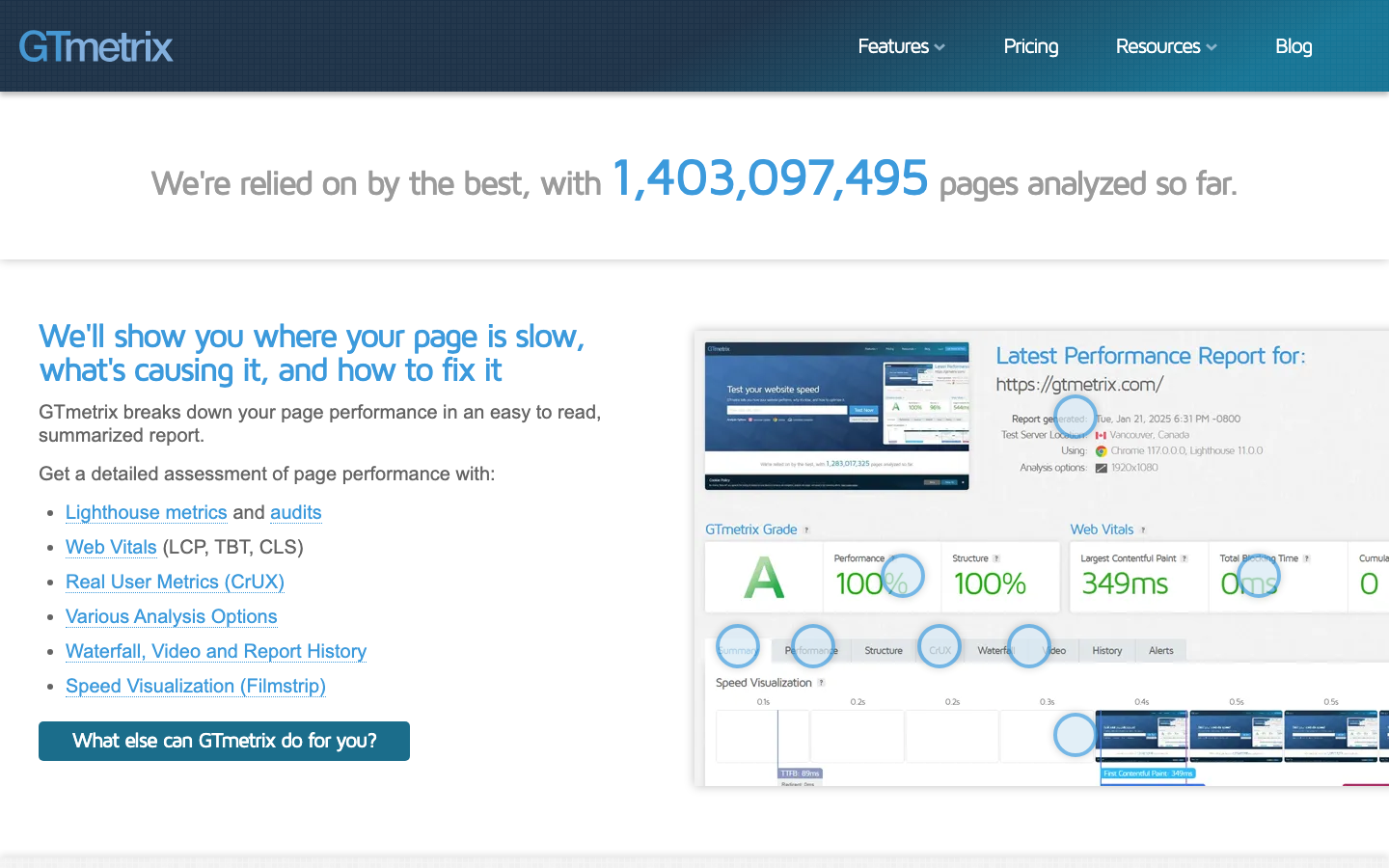This screenshot has height=868, width=1389.
Task: Click the green grade A letter
Action: click(764, 579)
